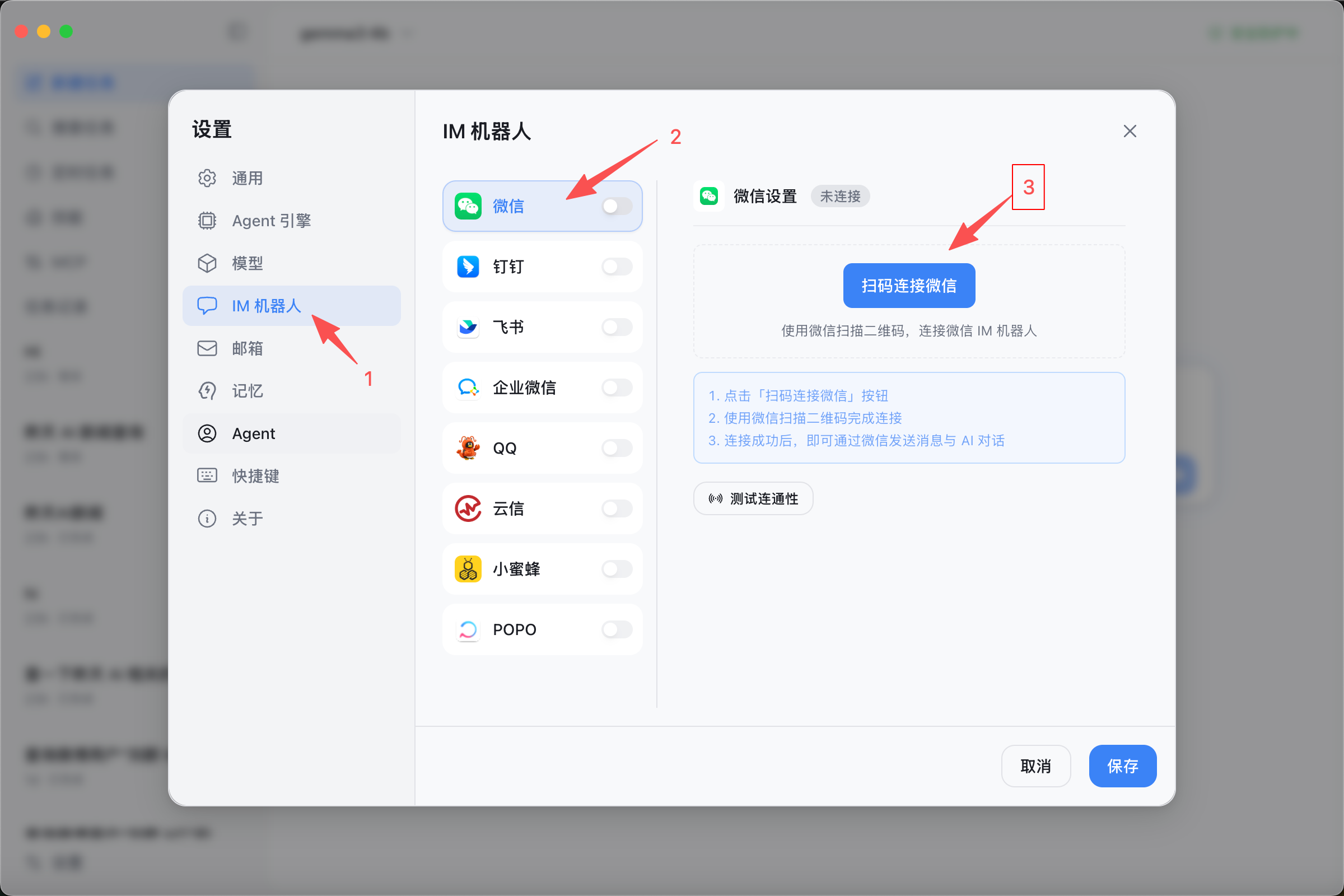Enable the QQ toggle switch

point(617,448)
